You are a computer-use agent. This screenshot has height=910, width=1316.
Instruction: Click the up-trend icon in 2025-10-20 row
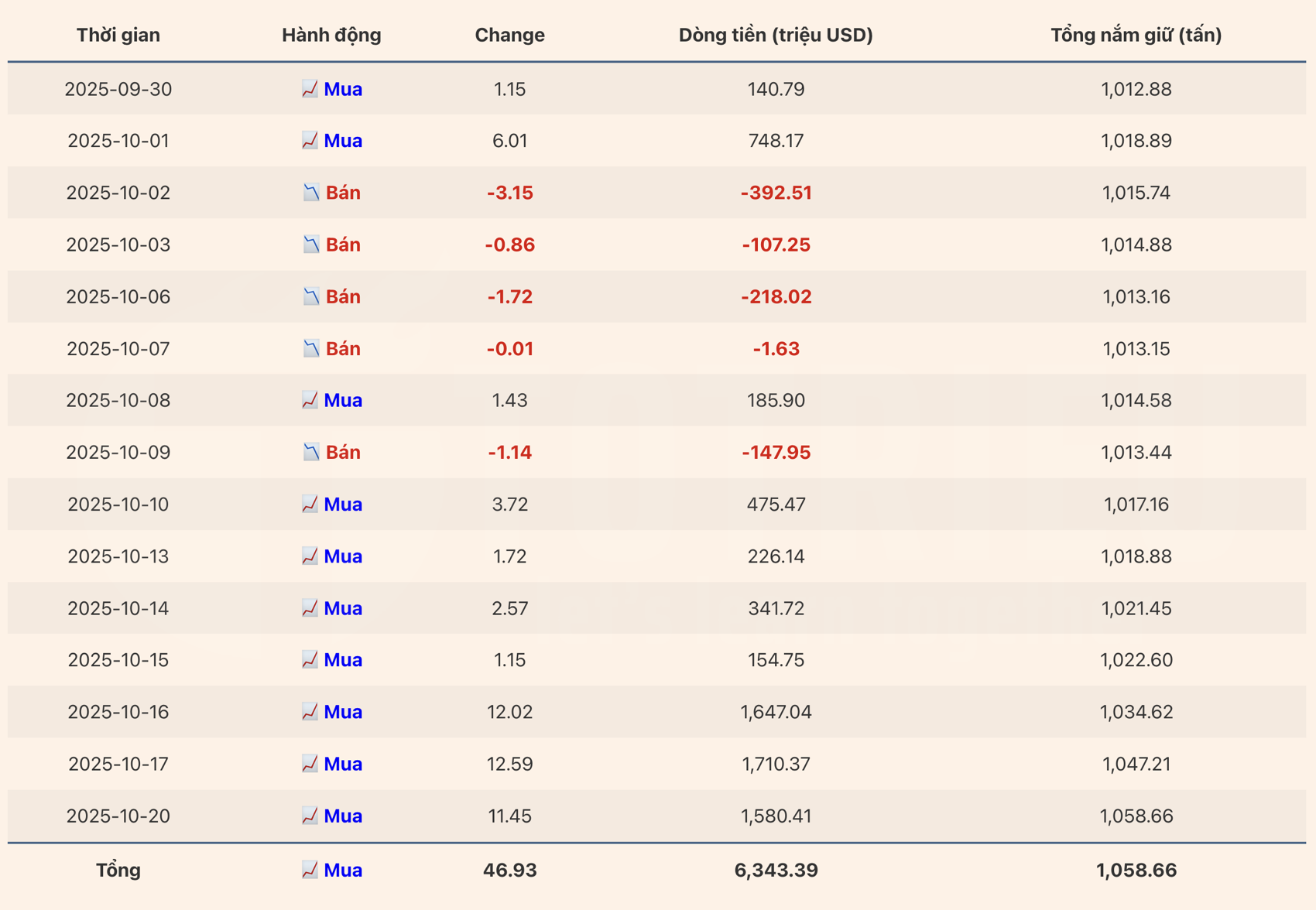pos(310,816)
